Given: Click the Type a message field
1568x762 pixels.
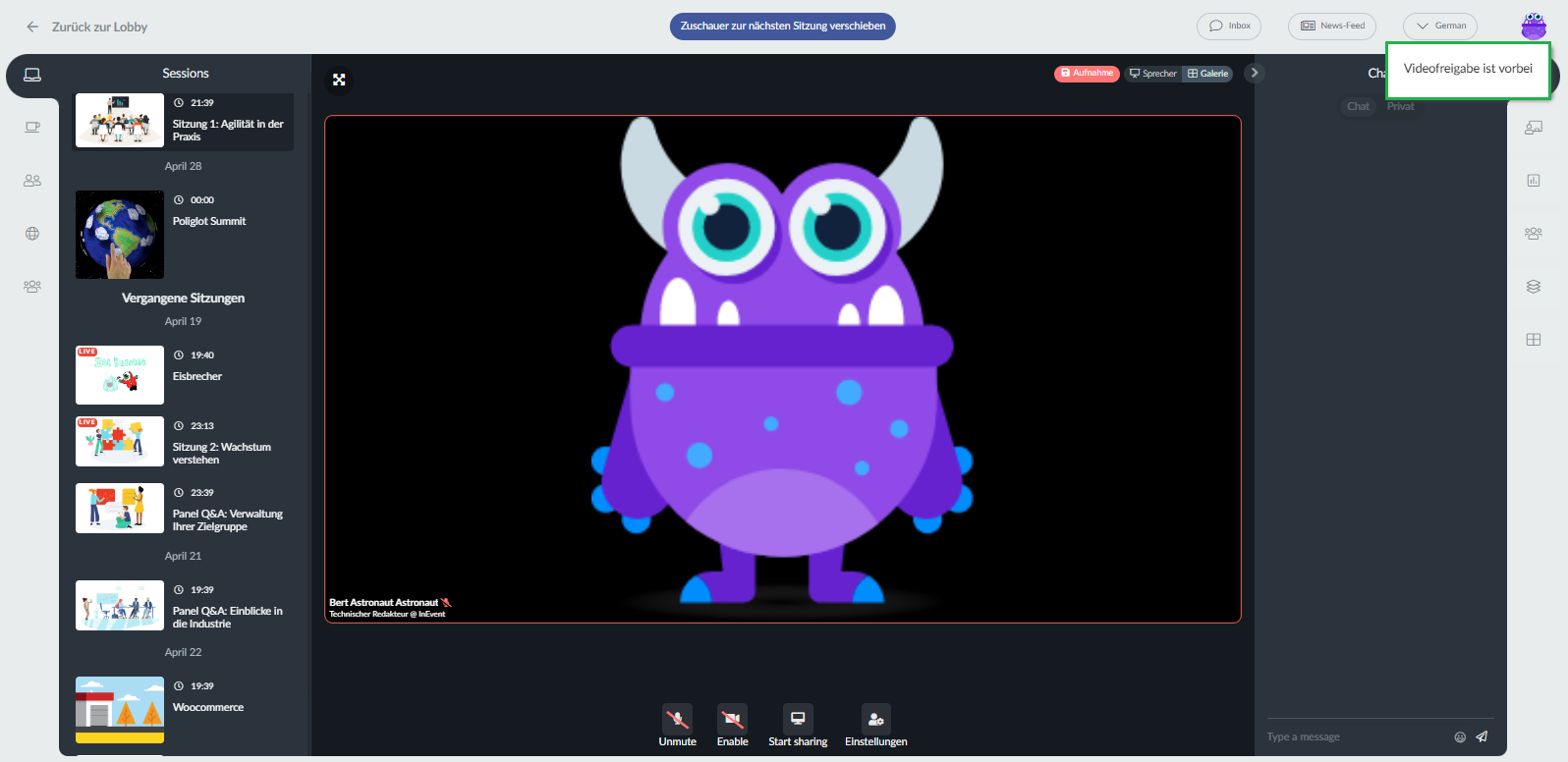Looking at the screenshot, I should click(x=1356, y=736).
